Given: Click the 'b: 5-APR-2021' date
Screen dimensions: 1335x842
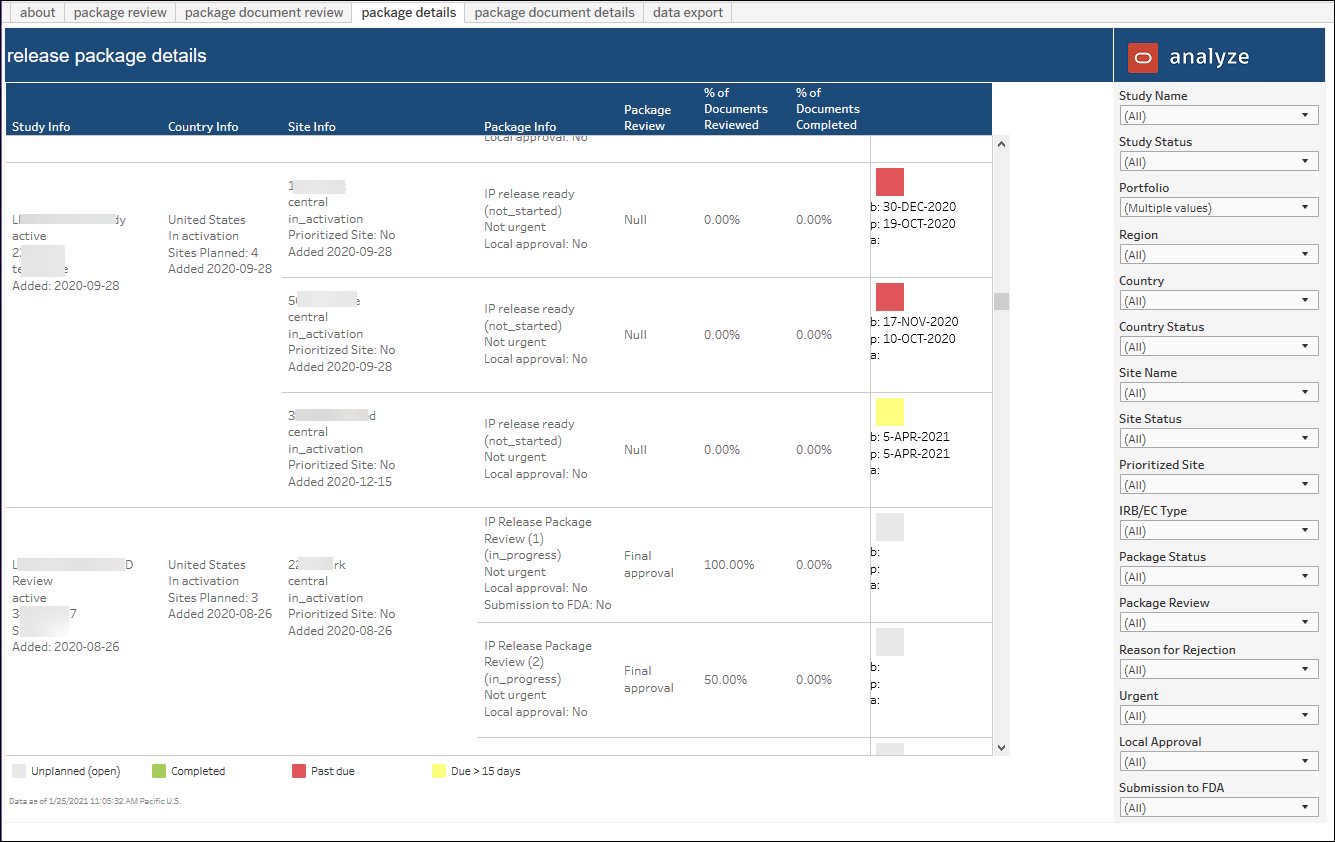Looking at the screenshot, I should pos(910,437).
